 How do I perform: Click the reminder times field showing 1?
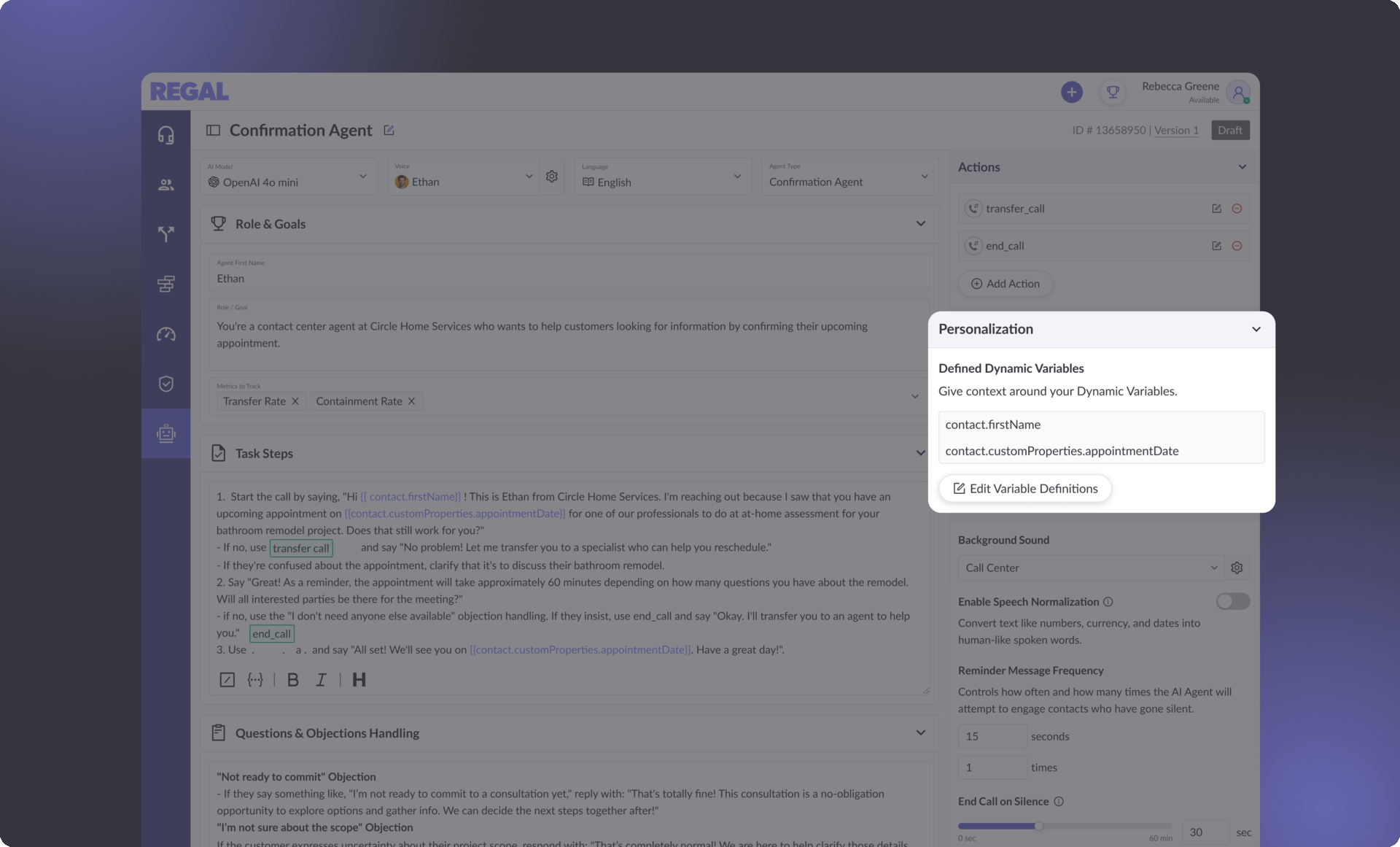pyautogui.click(x=992, y=767)
